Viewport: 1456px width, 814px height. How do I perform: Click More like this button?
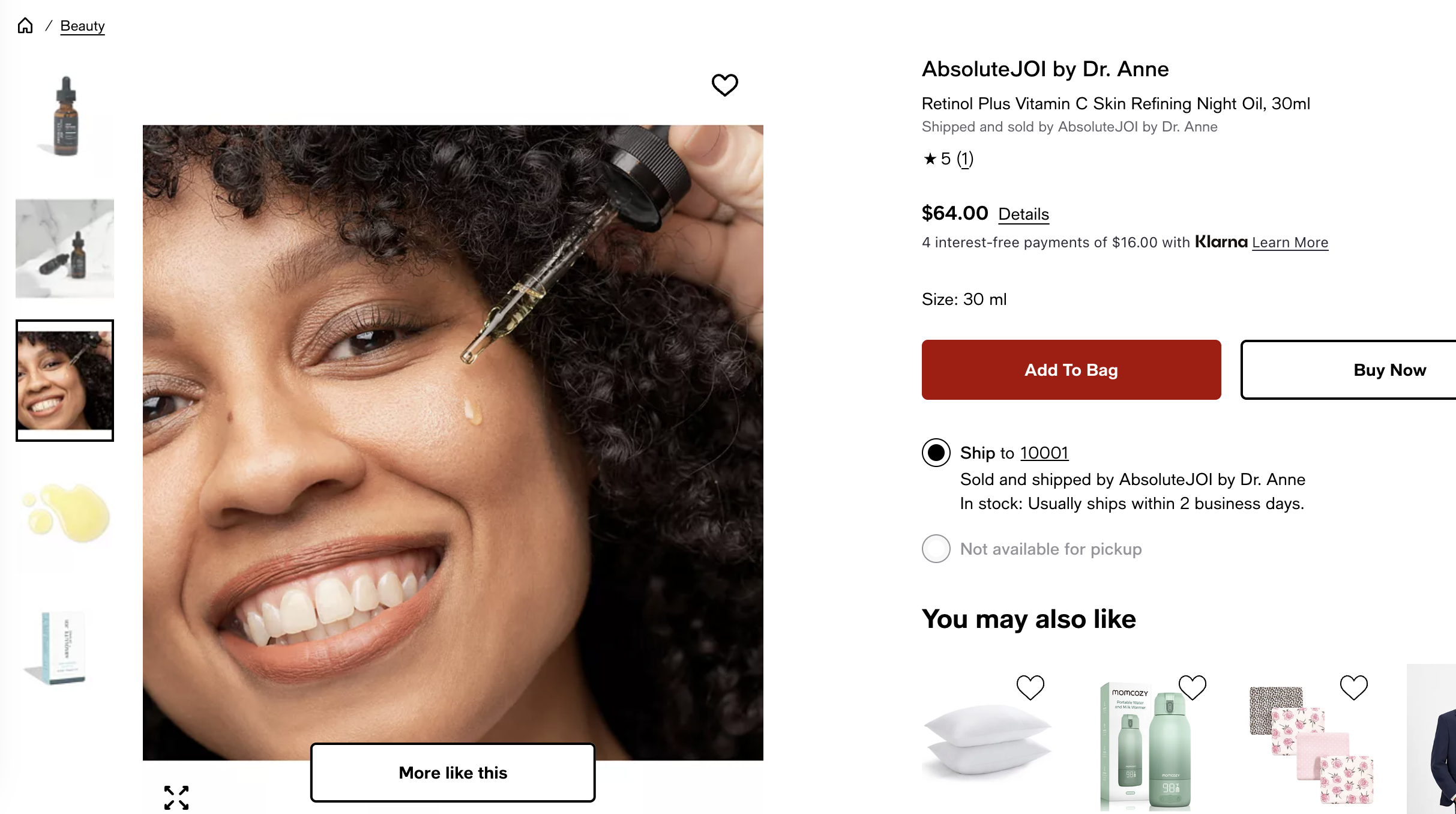453,773
